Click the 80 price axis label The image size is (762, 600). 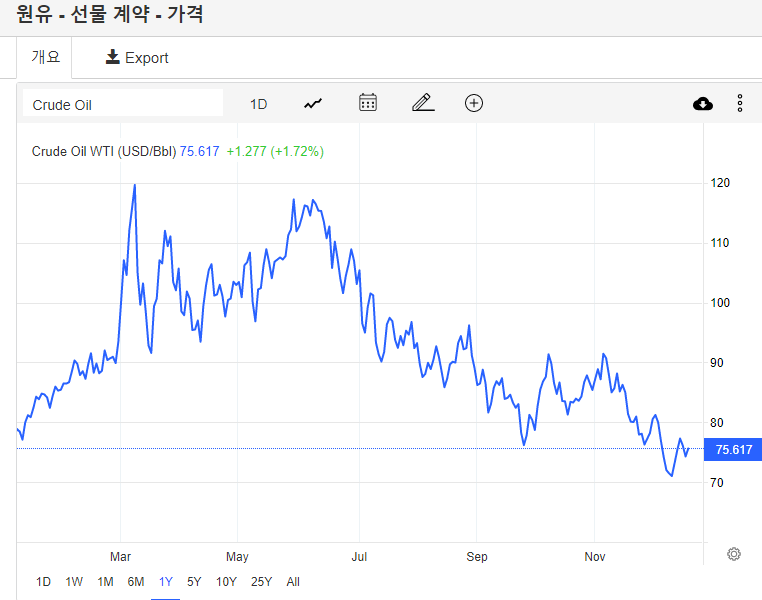click(717, 423)
